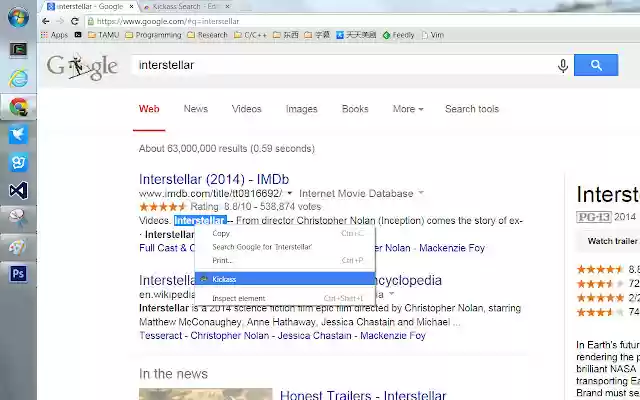Screen dimensions: 640x400
Task: Switch to Videos results
Action: [x=247, y=109]
